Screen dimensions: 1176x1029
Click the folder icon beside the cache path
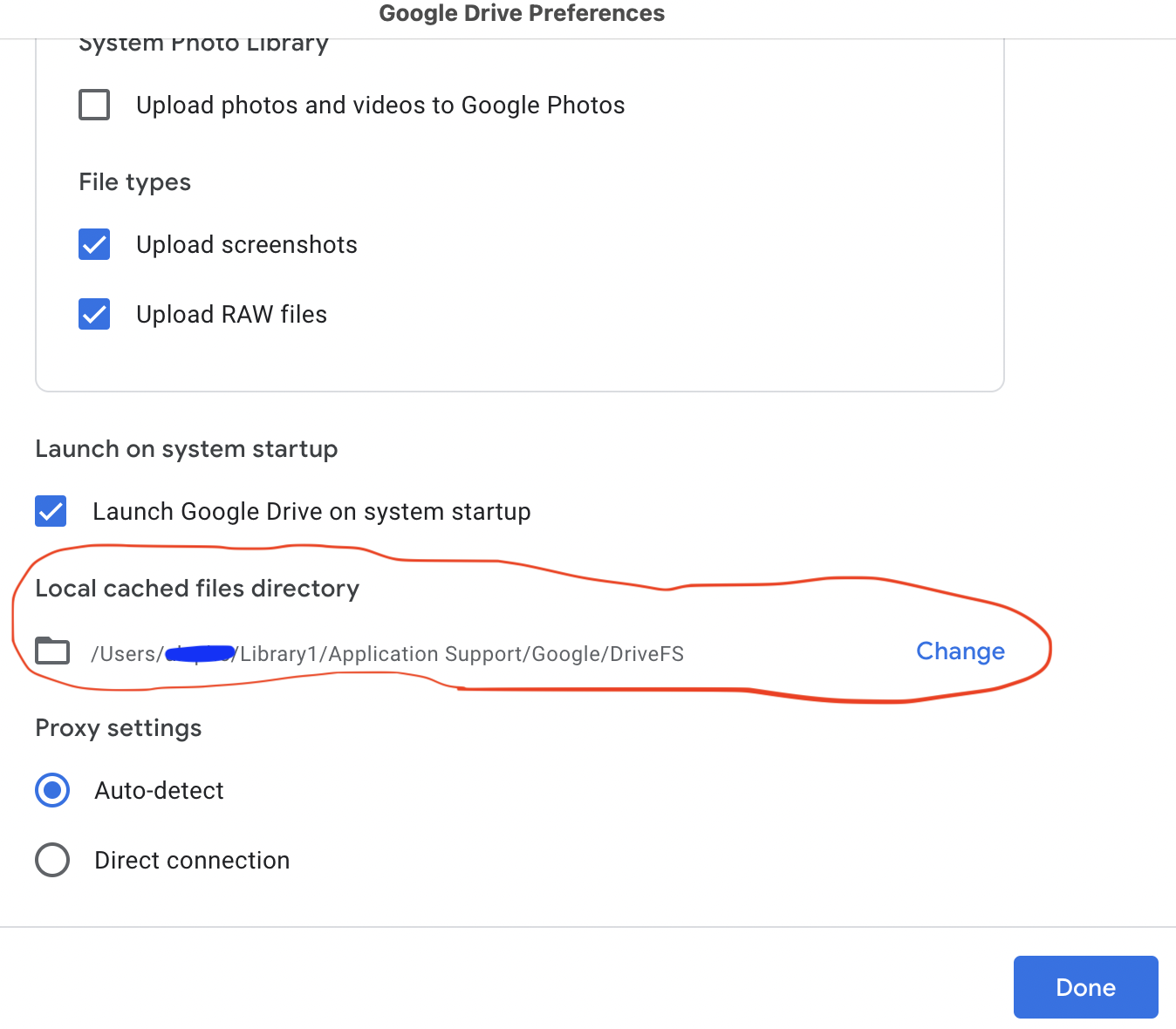(x=52, y=651)
